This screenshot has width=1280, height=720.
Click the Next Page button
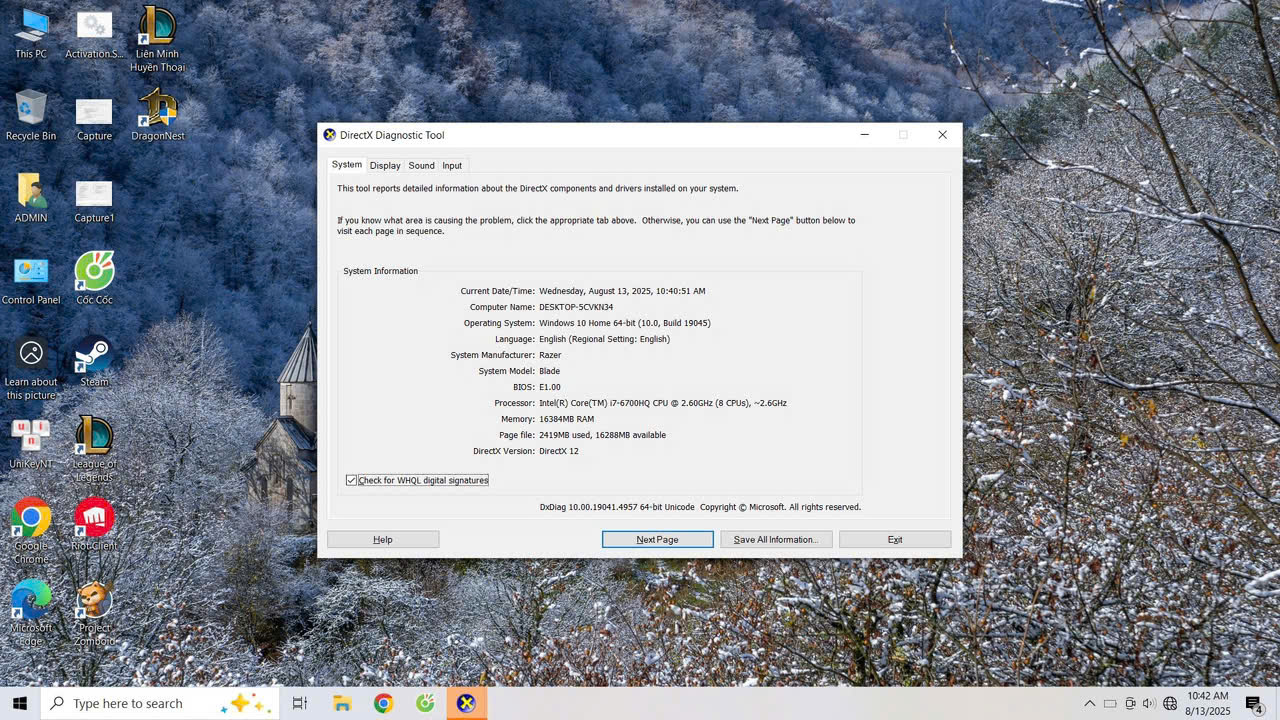657,540
